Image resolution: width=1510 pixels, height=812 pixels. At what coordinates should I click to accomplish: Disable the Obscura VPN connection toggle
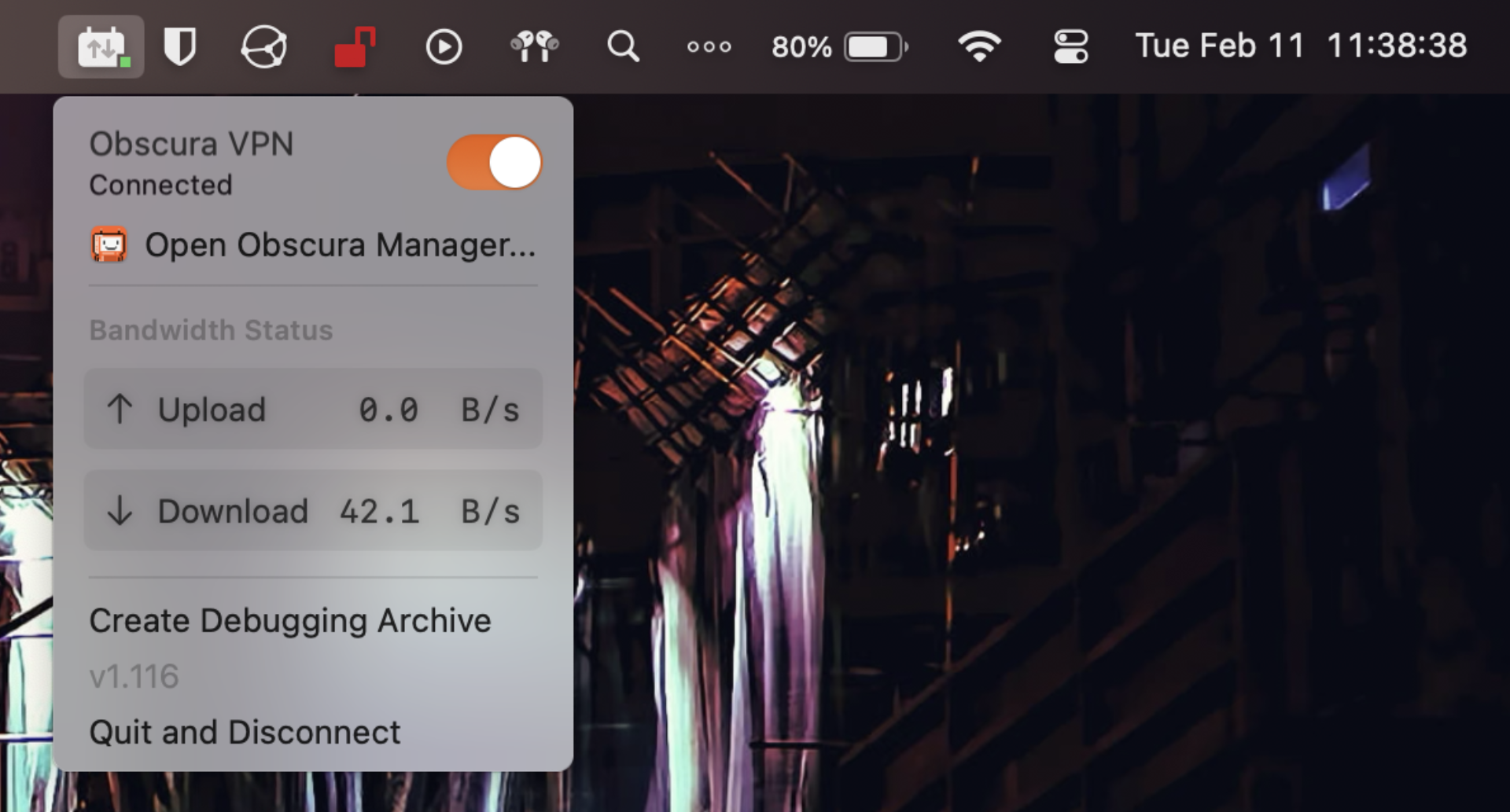(492, 161)
